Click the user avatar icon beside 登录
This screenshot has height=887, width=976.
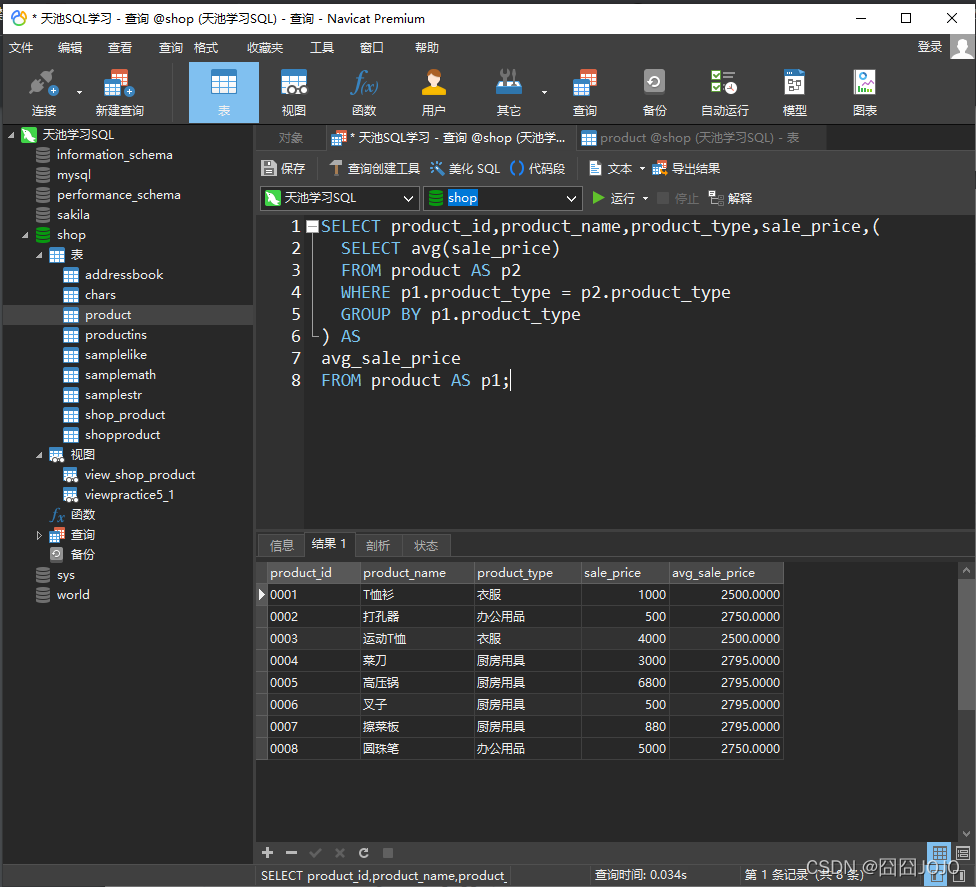tap(962, 47)
